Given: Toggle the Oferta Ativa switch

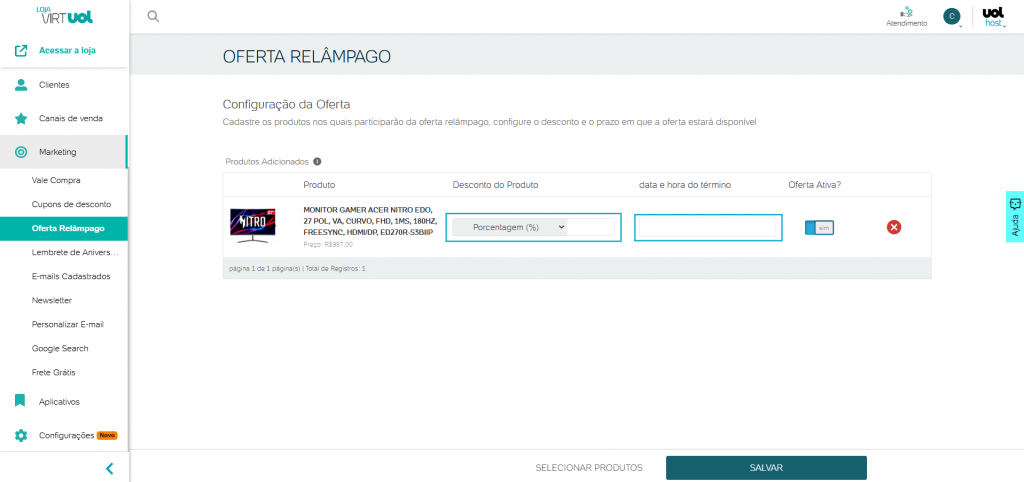Looking at the screenshot, I should [x=819, y=227].
